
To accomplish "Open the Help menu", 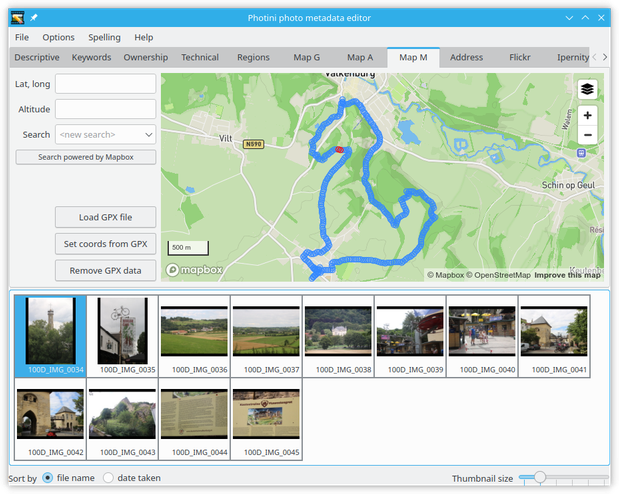I will [144, 38].
